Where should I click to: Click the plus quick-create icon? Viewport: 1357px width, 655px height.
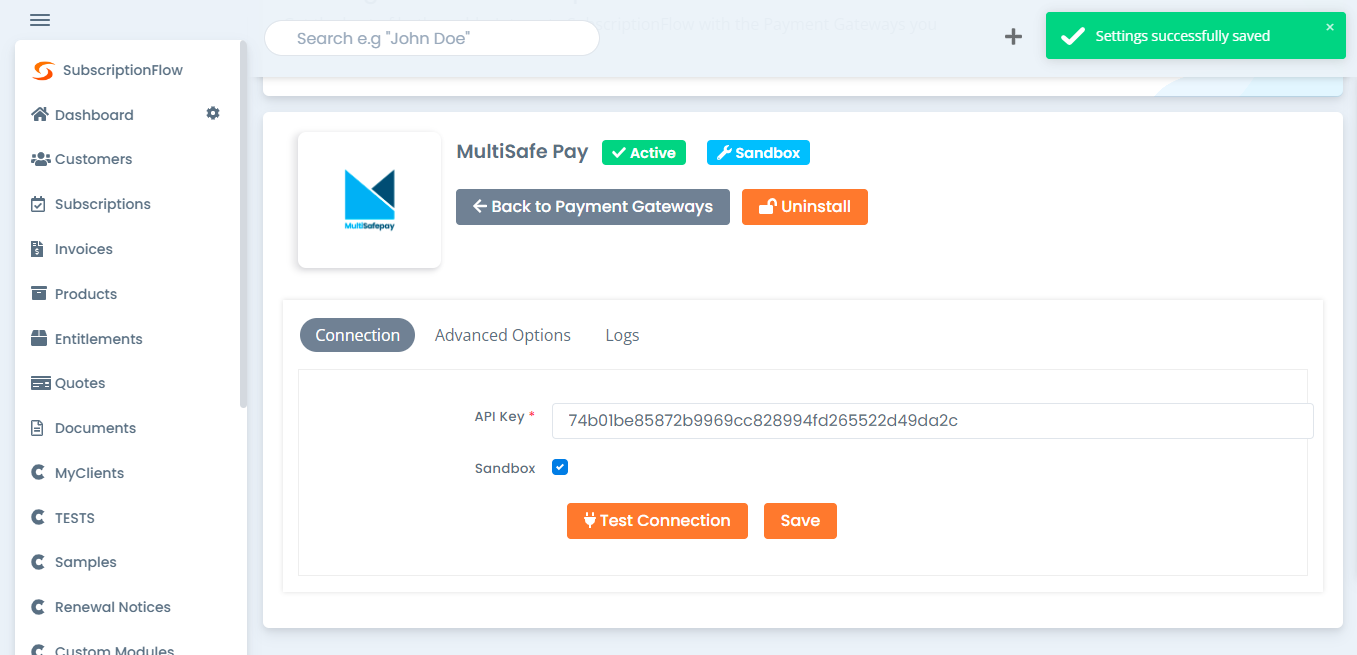pos(1013,37)
